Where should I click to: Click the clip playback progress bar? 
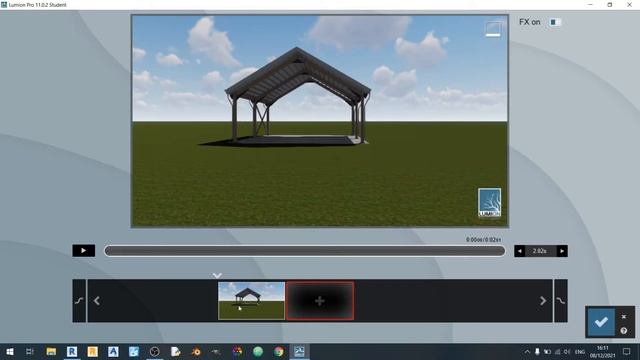tap(304, 251)
